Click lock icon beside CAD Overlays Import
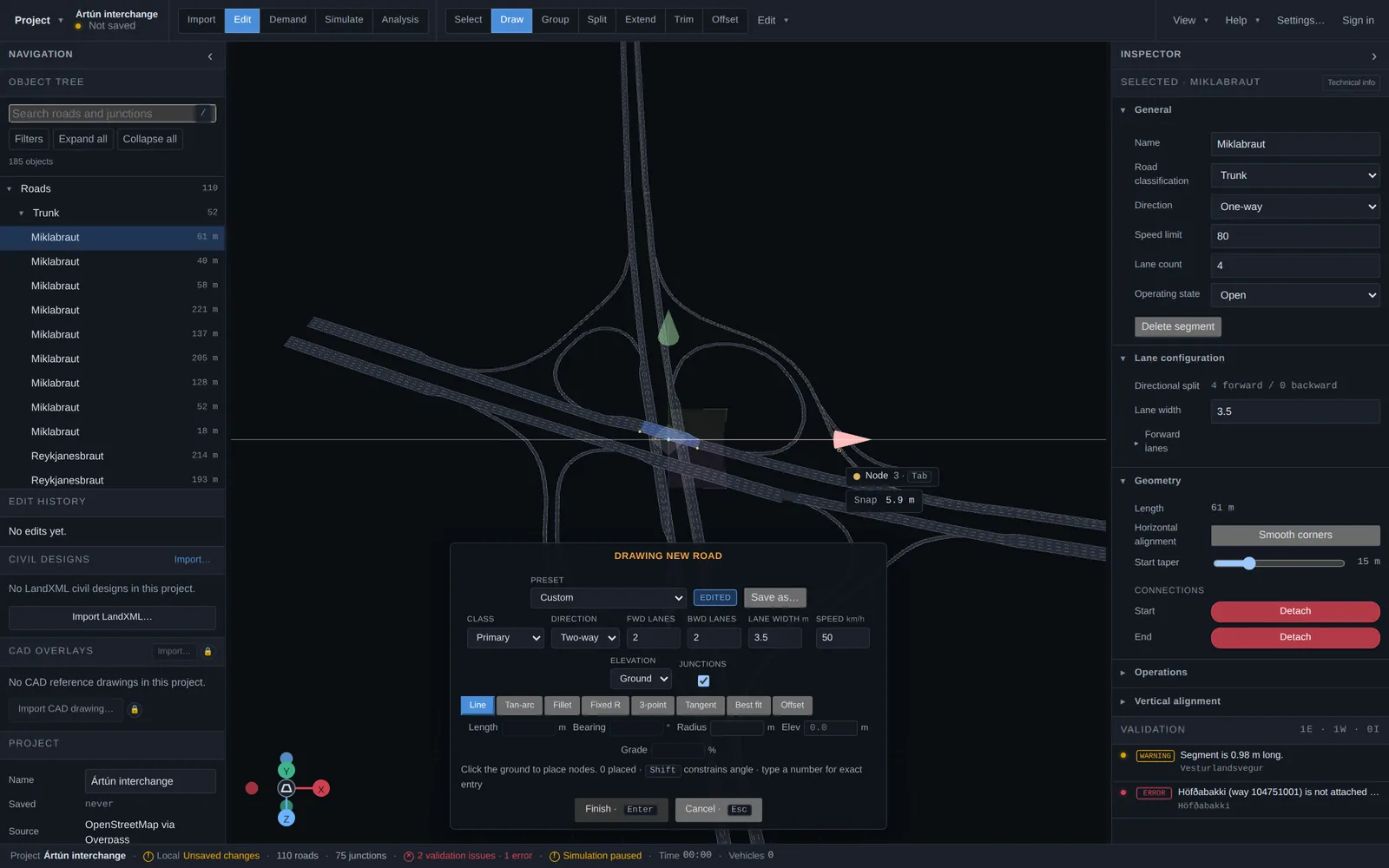The image size is (1389, 868). tap(207, 652)
